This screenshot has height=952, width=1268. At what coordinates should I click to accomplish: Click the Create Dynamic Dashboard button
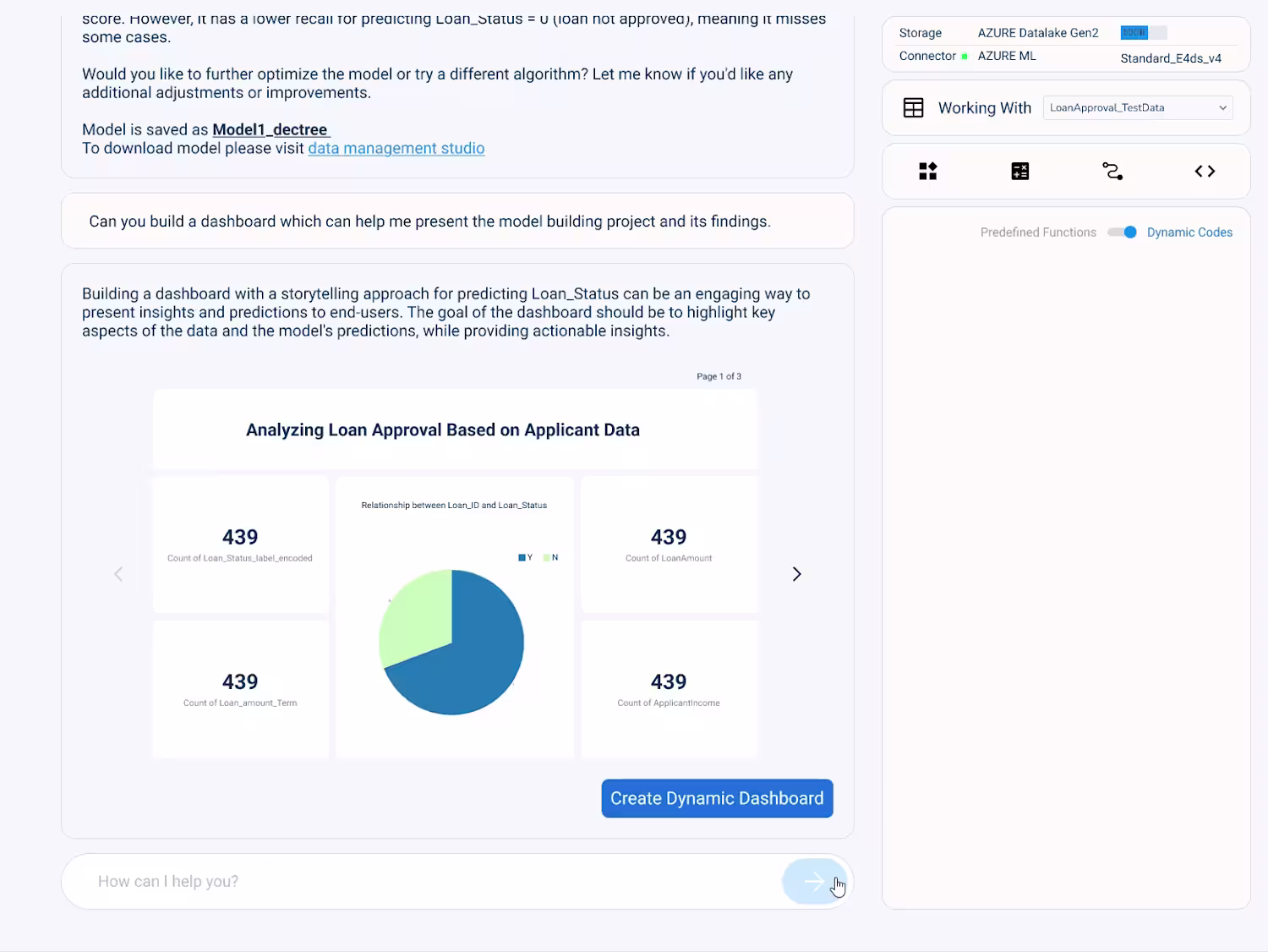tap(717, 798)
